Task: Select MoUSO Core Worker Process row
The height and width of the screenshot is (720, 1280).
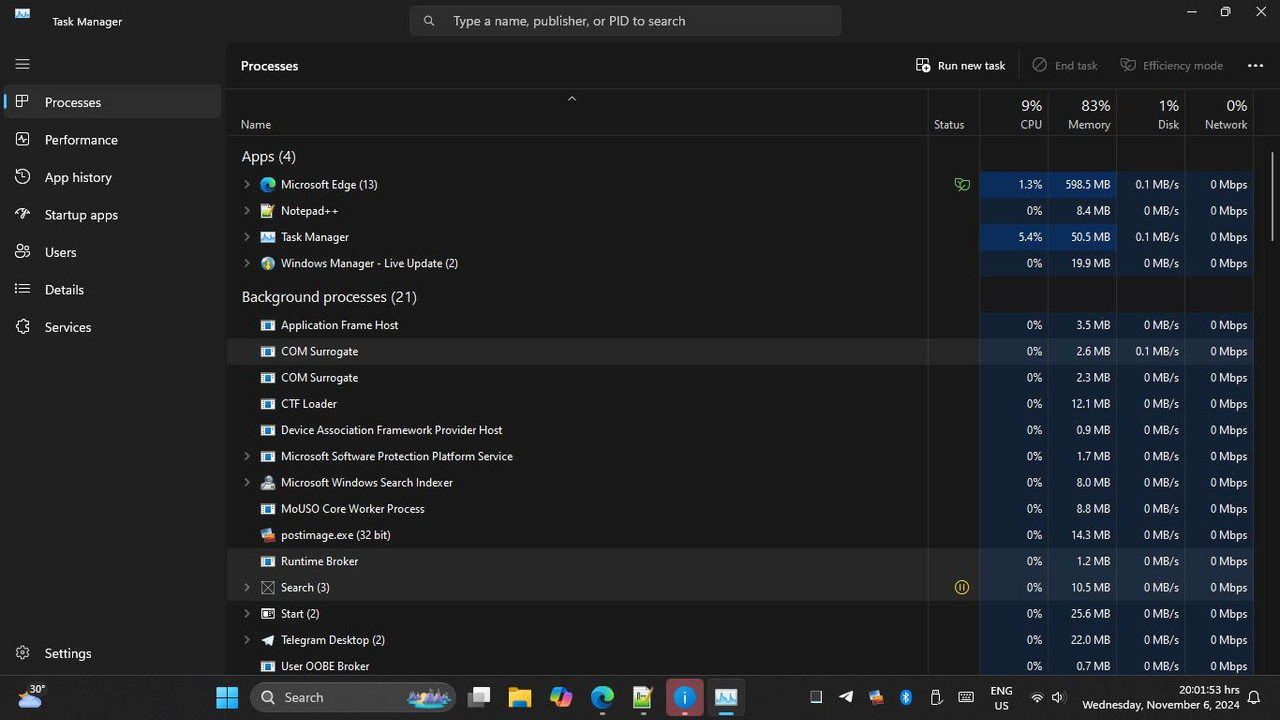Action: tap(740, 509)
